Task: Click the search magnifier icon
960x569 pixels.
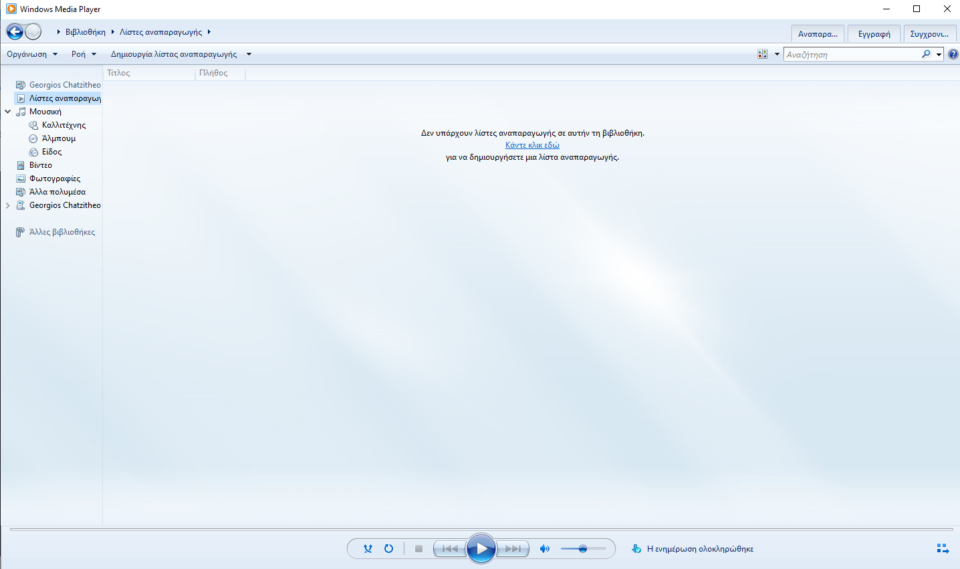Action: (x=926, y=55)
